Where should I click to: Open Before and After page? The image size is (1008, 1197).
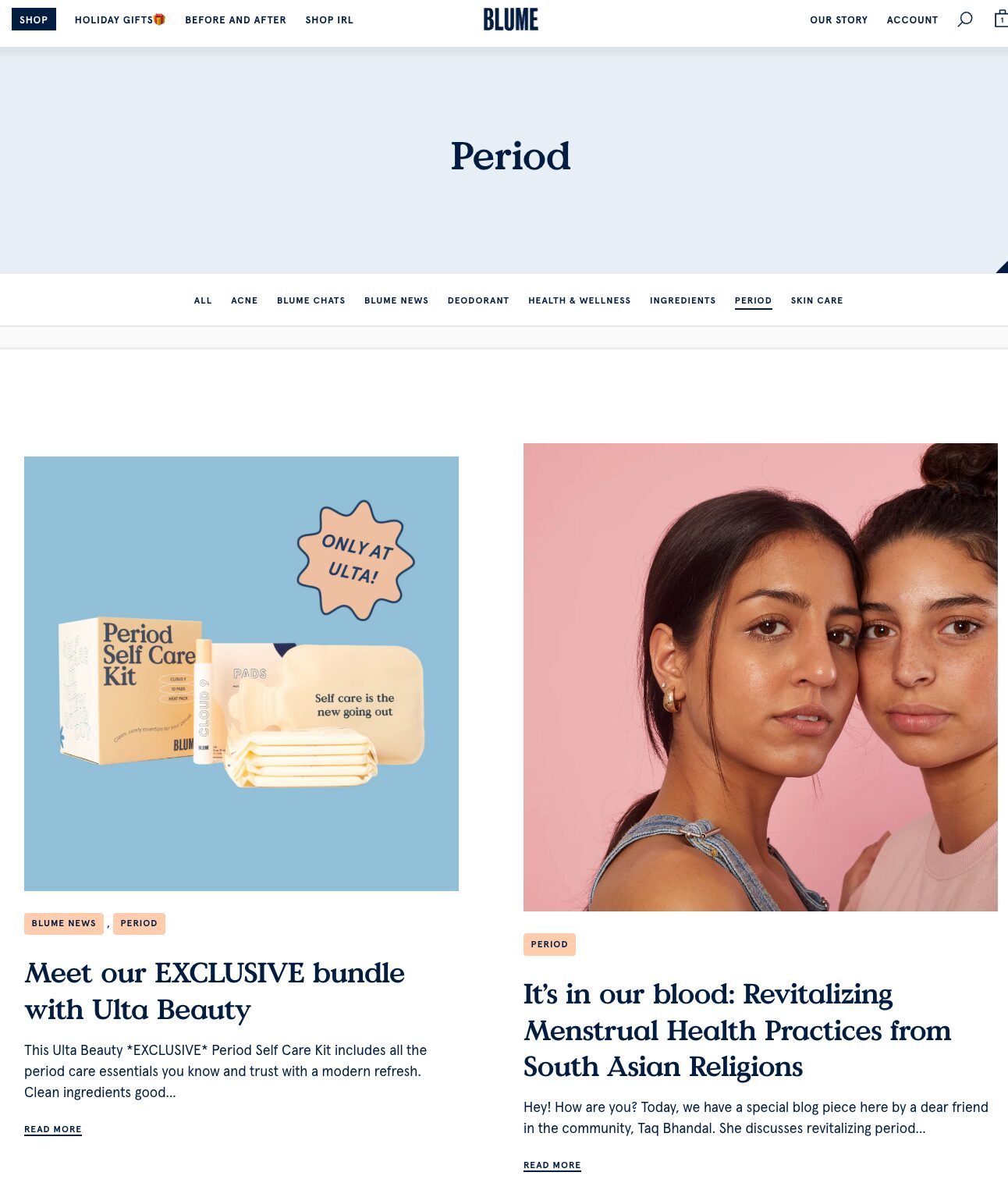pyautogui.click(x=236, y=20)
